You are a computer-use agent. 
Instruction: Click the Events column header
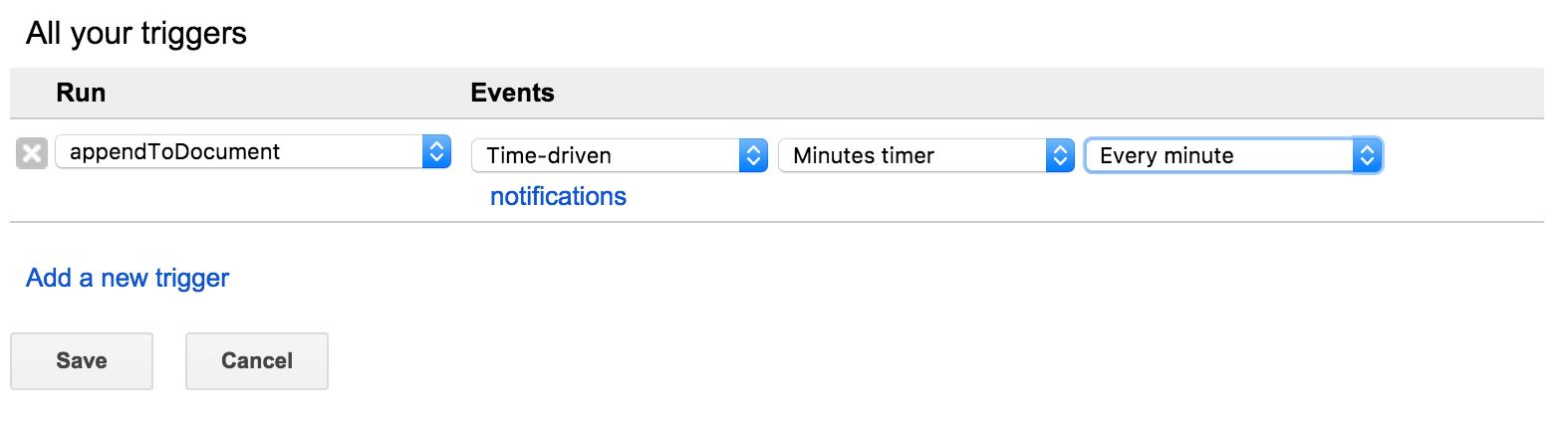click(512, 93)
